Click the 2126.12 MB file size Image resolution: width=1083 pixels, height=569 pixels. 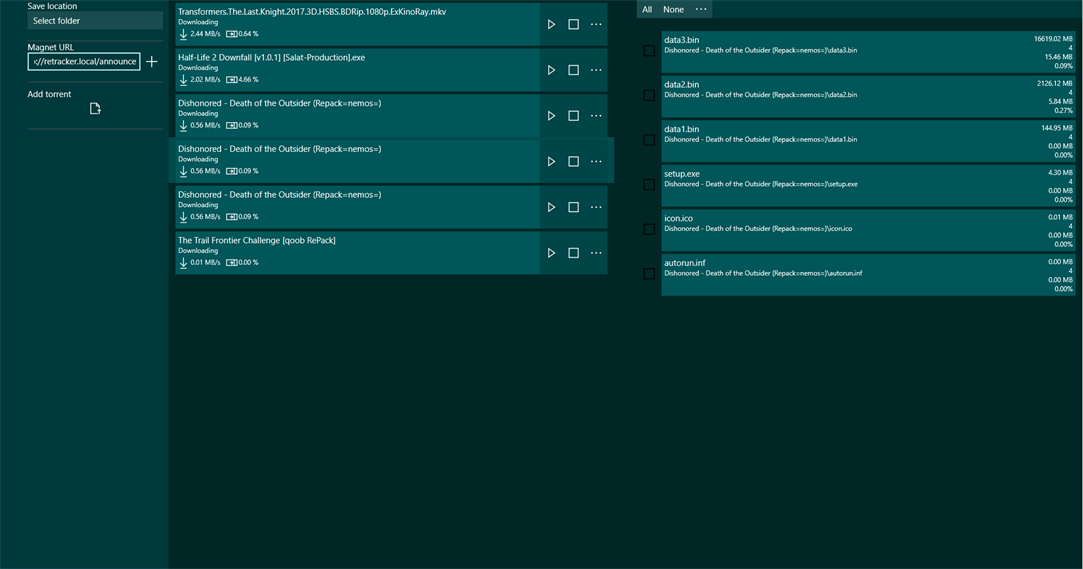pos(1055,84)
